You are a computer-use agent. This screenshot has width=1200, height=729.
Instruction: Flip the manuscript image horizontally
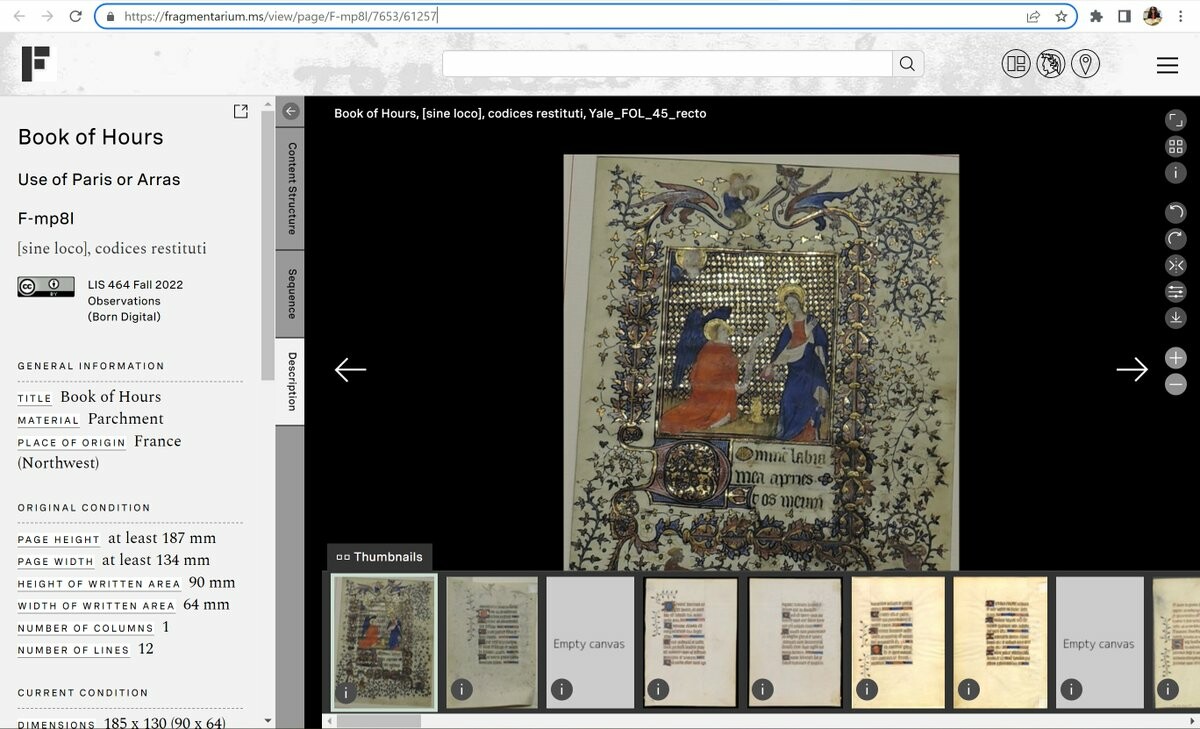pyautogui.click(x=1175, y=265)
